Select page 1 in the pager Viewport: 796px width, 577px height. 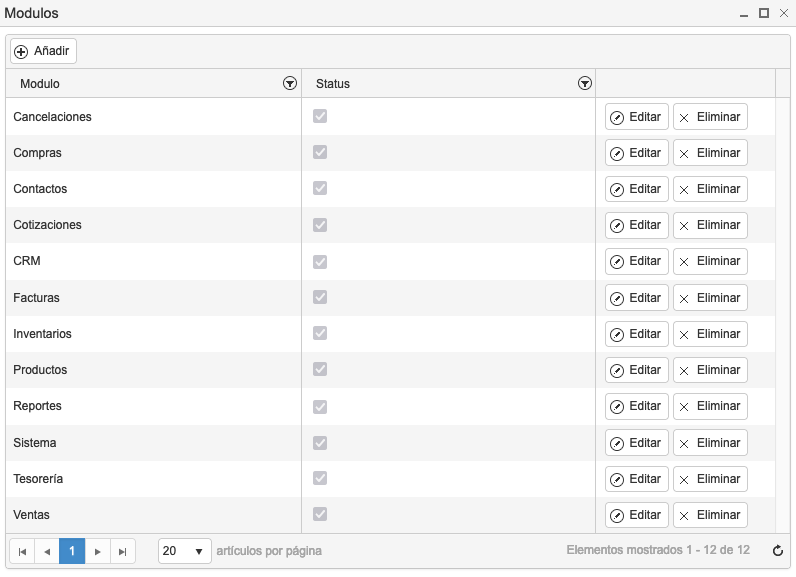point(72,551)
